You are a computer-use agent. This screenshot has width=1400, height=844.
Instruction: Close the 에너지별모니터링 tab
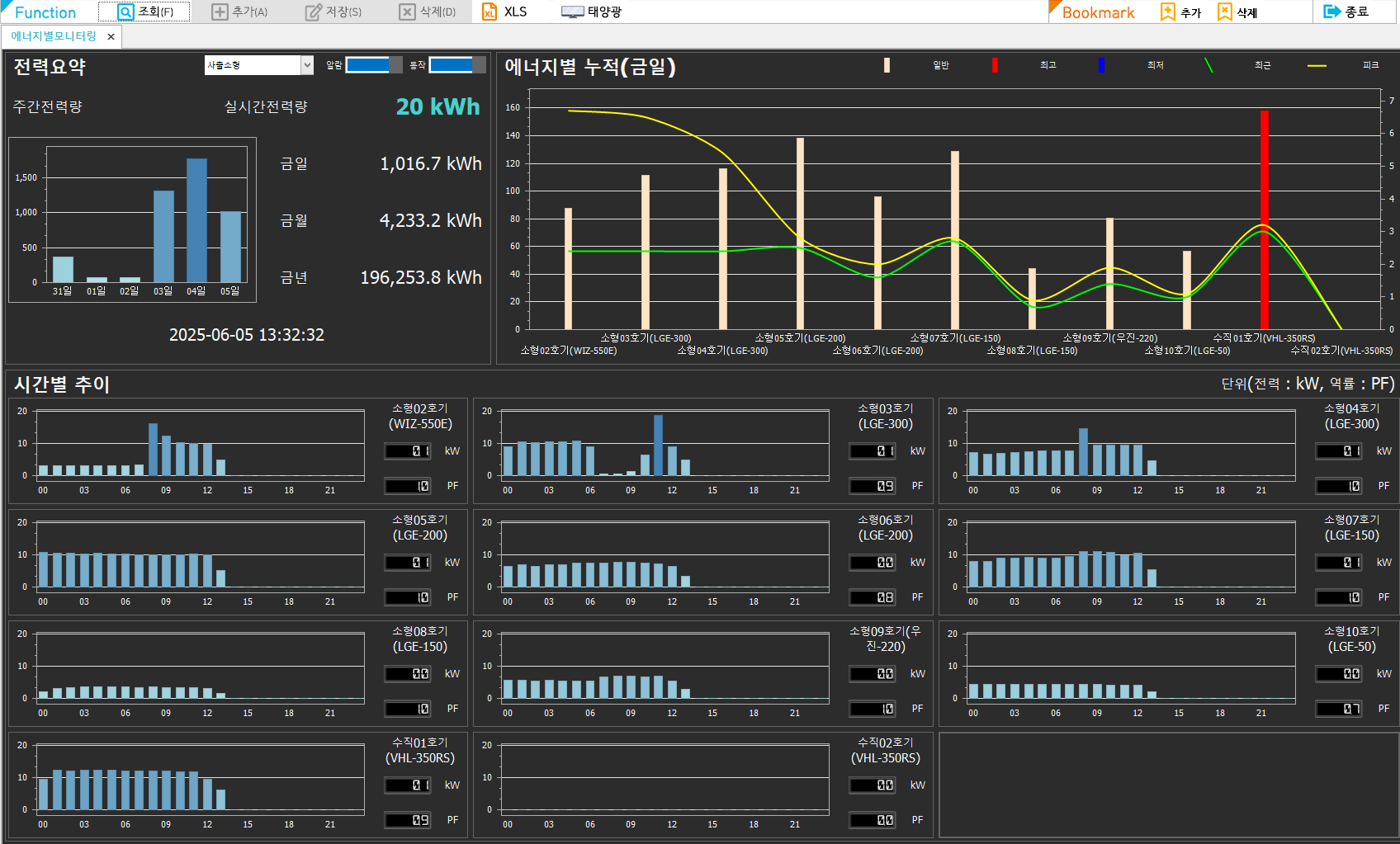pyautogui.click(x=111, y=37)
